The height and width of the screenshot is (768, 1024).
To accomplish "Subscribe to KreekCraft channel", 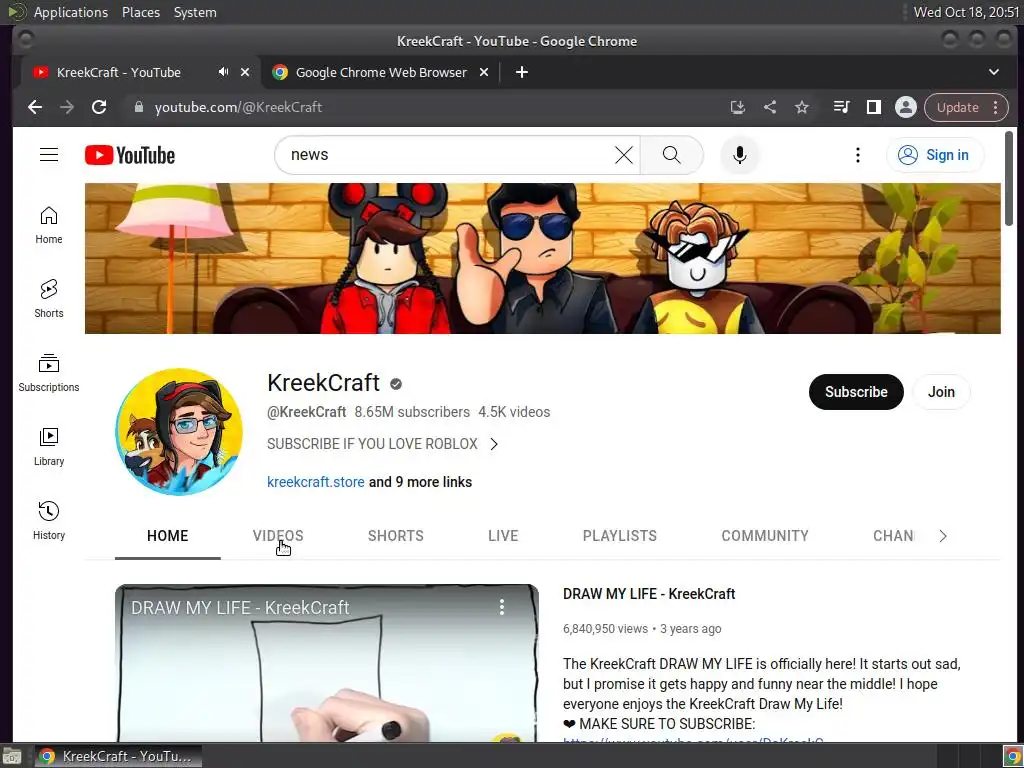I will (x=856, y=392).
